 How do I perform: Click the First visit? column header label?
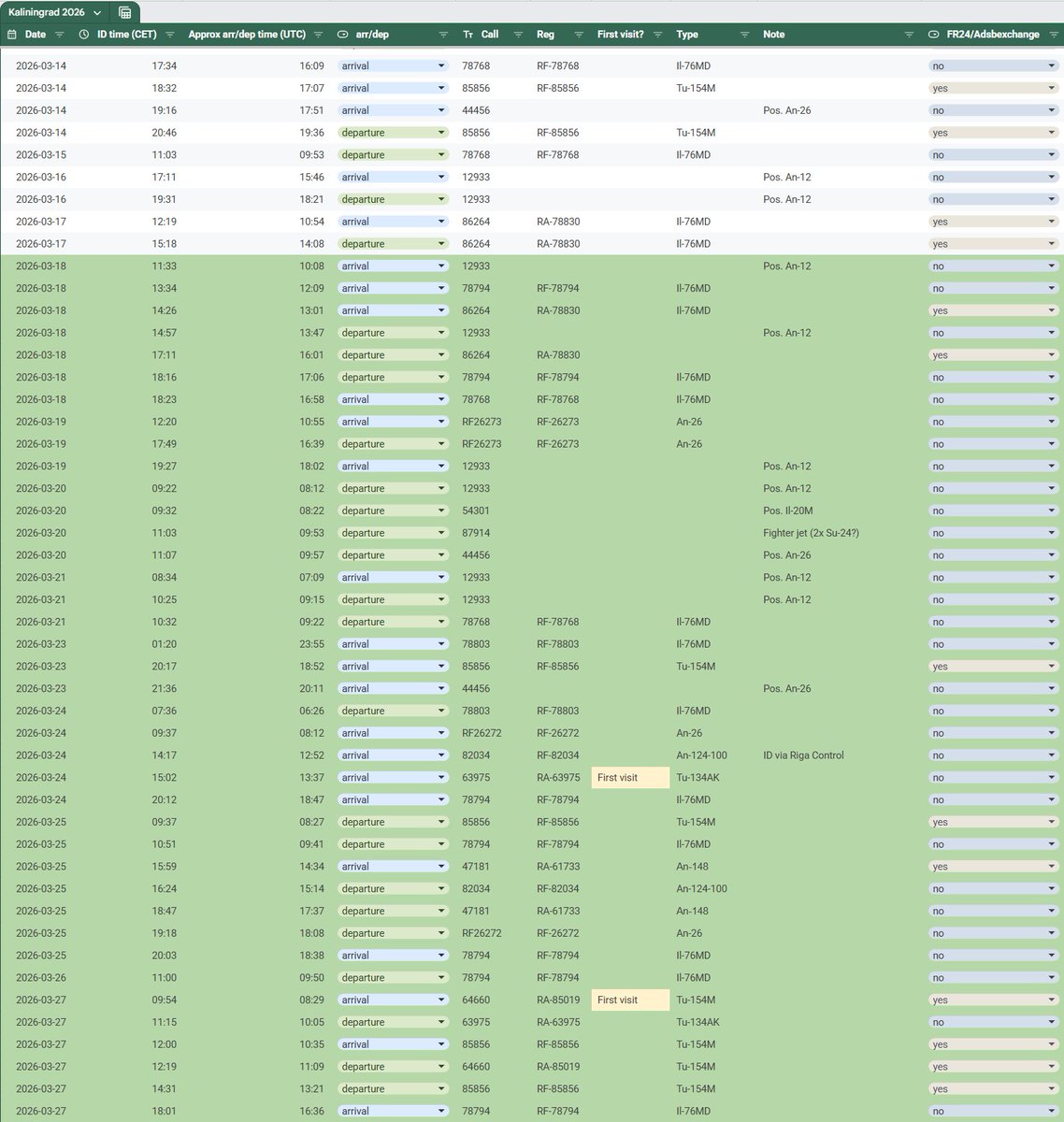621,35
